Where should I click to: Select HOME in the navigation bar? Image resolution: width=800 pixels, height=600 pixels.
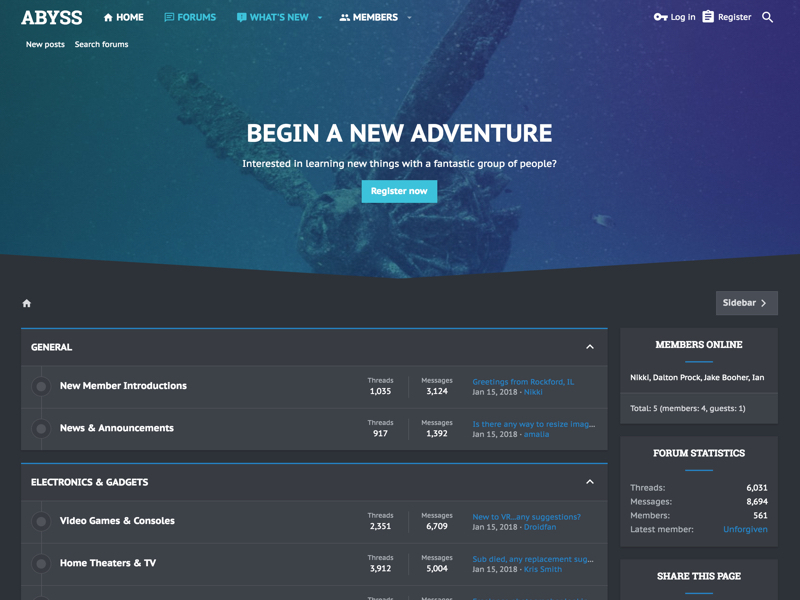124,17
